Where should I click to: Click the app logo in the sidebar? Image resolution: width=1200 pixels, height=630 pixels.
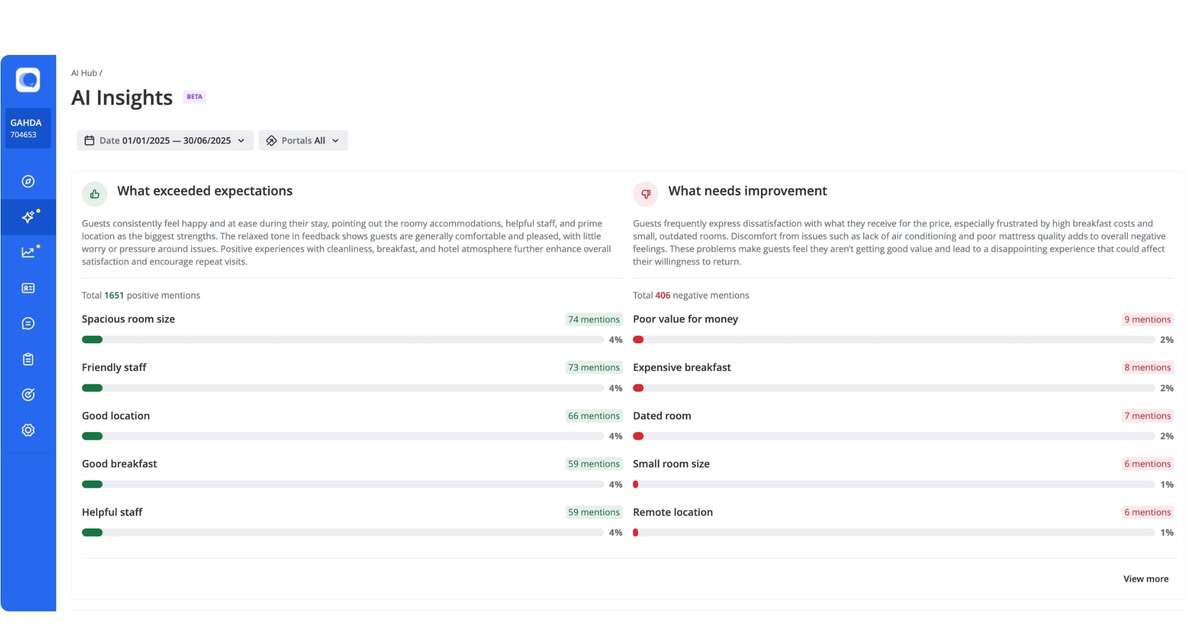(x=28, y=80)
